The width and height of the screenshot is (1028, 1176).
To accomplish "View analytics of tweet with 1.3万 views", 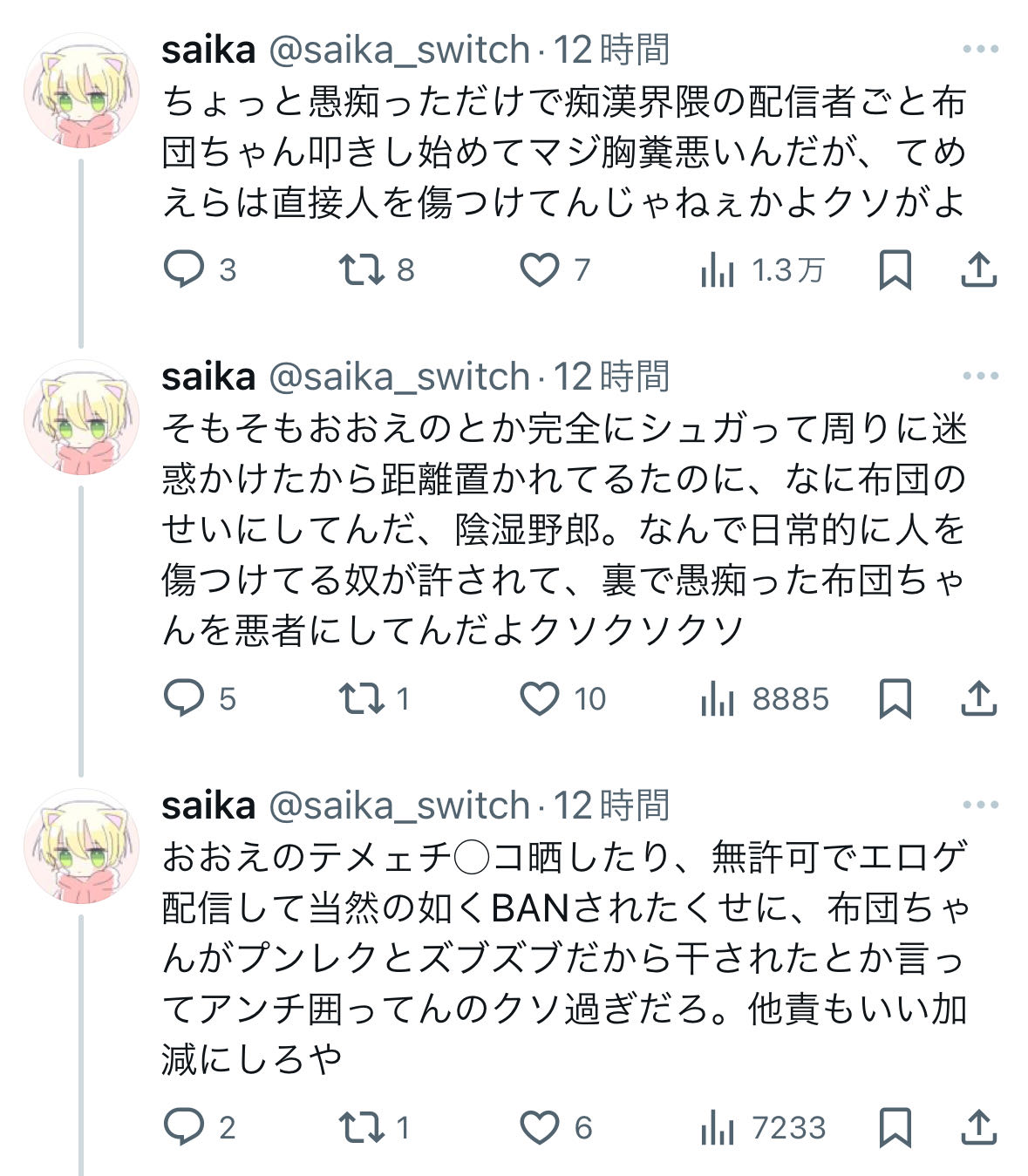I will coord(718,271).
